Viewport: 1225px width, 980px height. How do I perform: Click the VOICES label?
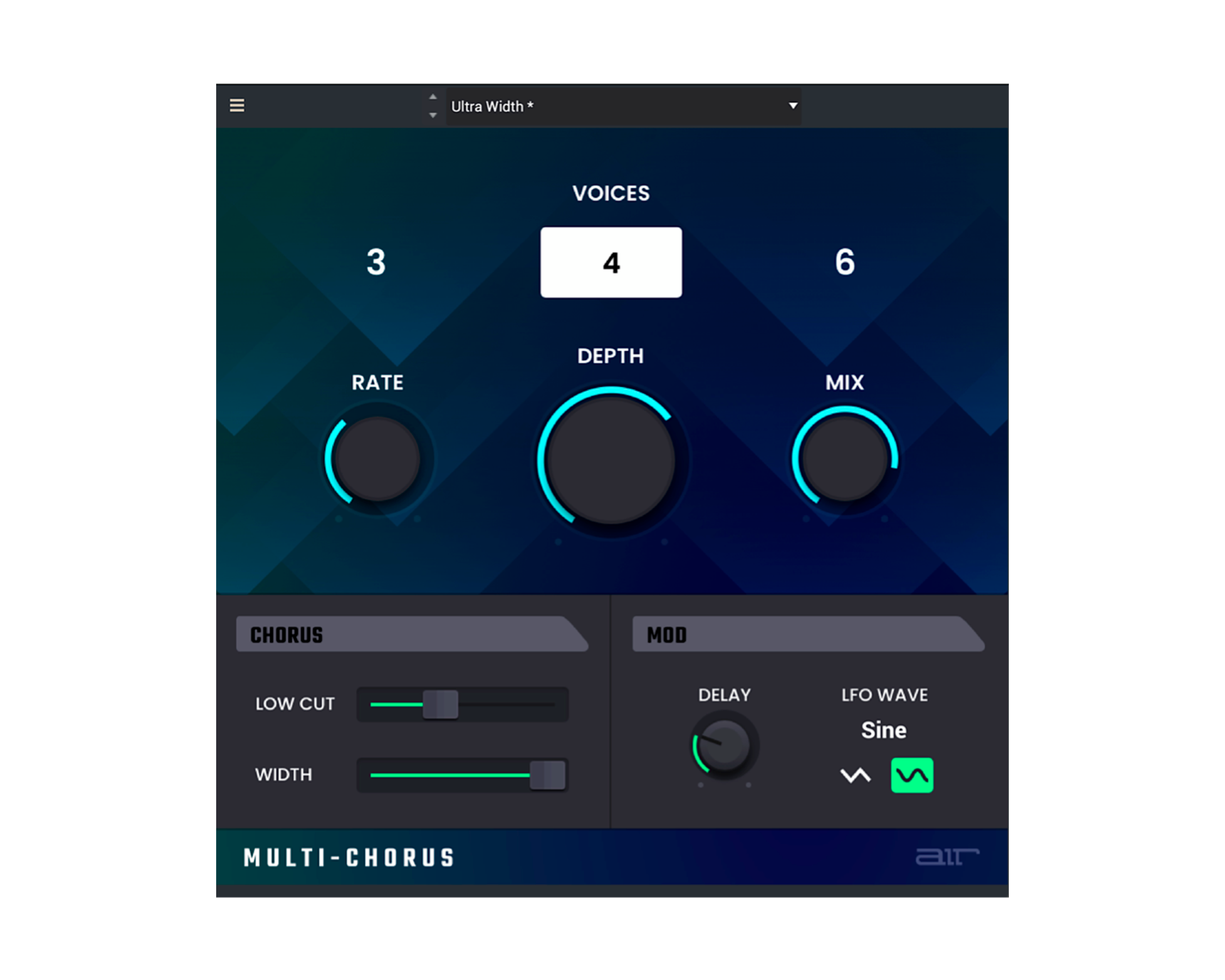click(611, 194)
